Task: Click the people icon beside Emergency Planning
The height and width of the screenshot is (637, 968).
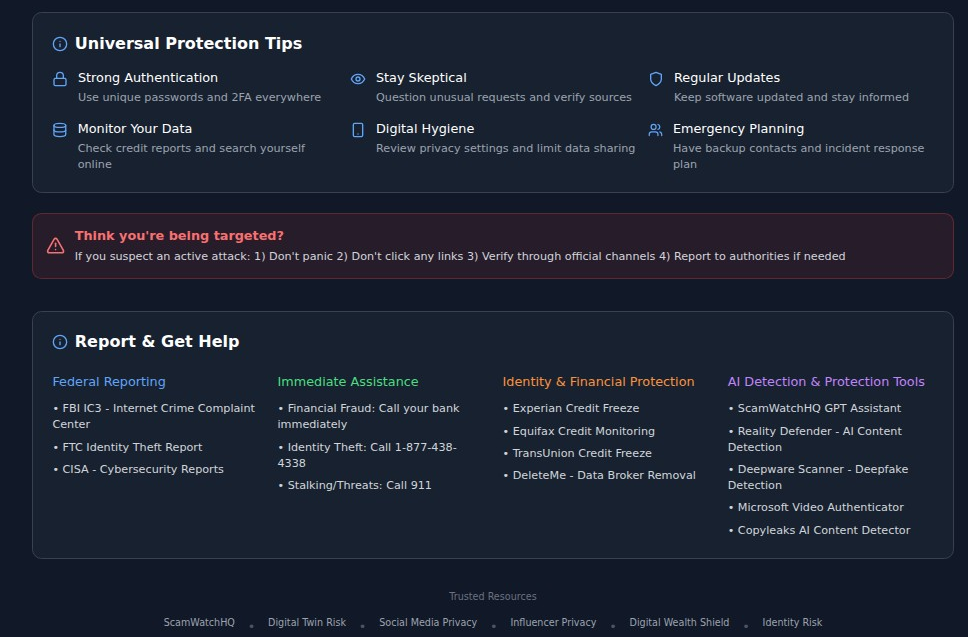Action: 655,130
